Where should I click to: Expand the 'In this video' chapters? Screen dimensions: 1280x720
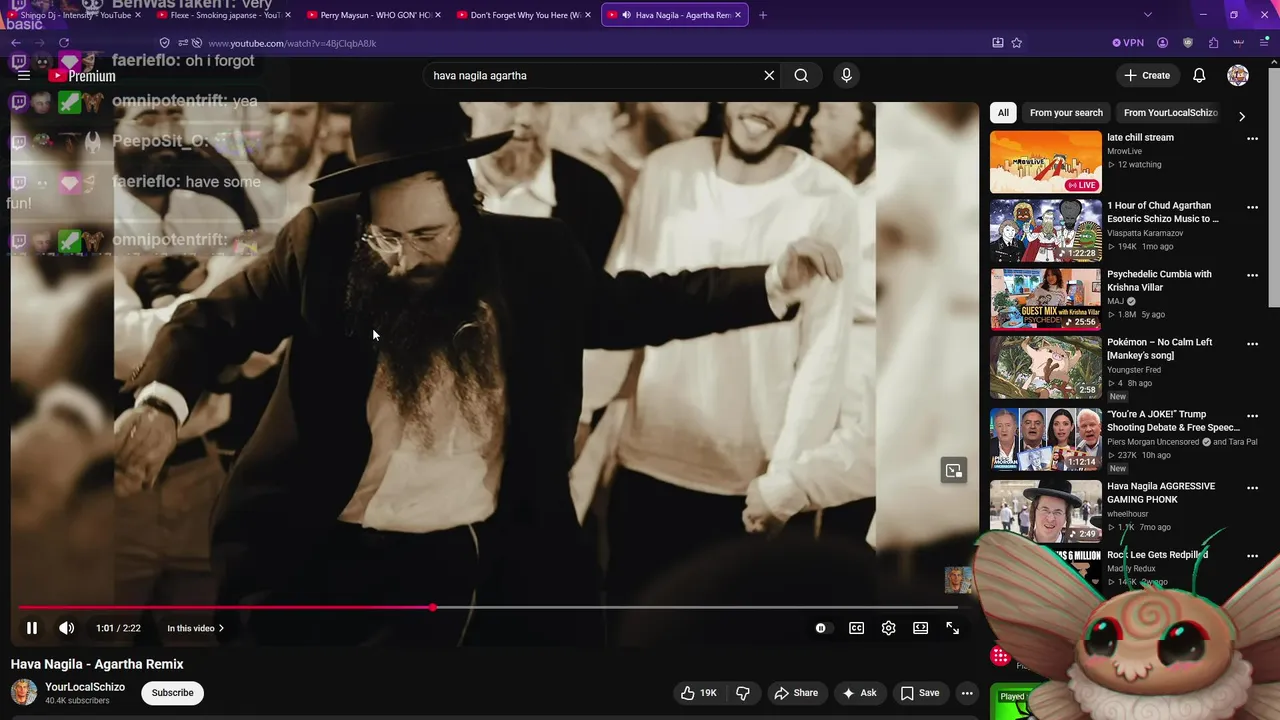(195, 628)
